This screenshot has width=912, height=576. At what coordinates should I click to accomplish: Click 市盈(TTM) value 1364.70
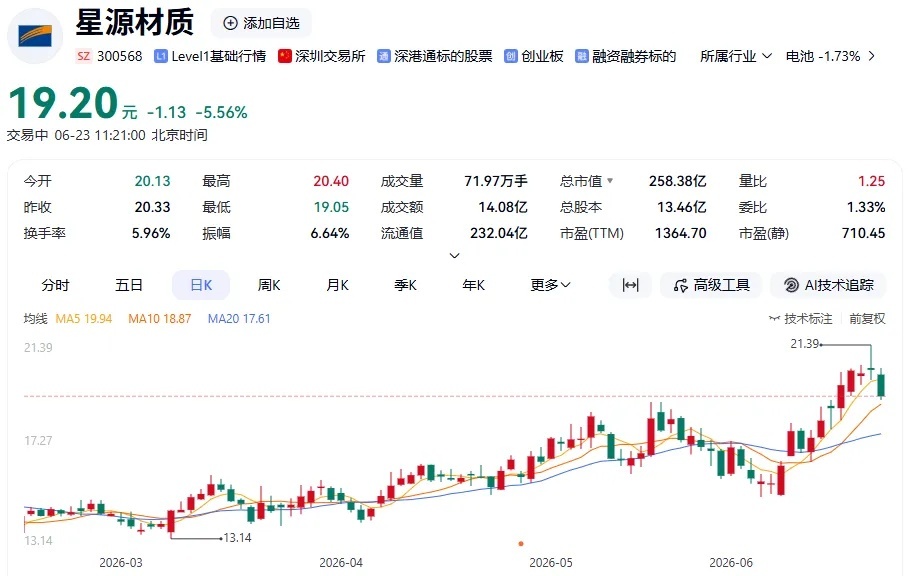pyautogui.click(x=681, y=233)
